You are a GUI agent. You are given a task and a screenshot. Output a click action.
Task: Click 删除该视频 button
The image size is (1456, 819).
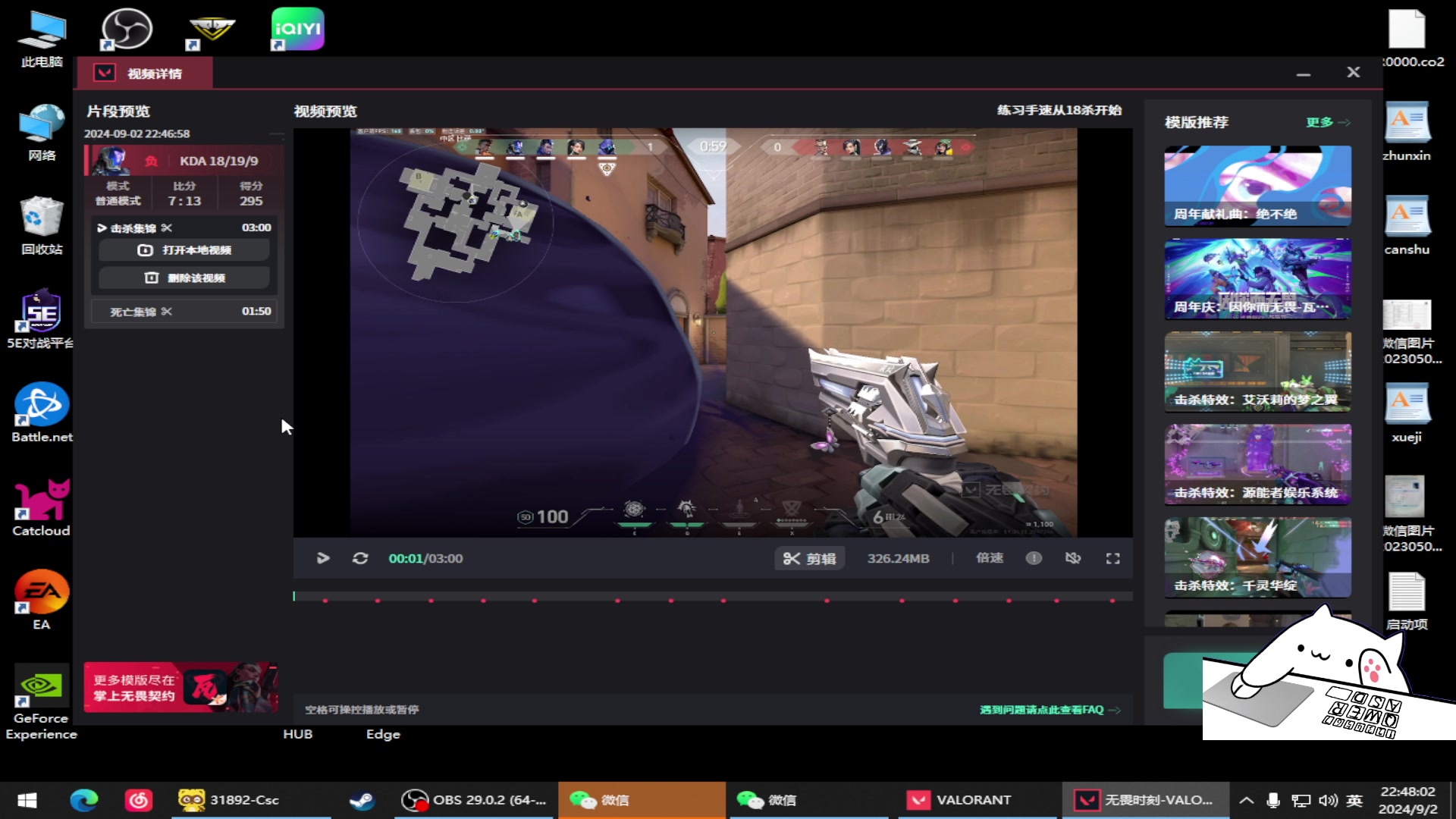[184, 278]
